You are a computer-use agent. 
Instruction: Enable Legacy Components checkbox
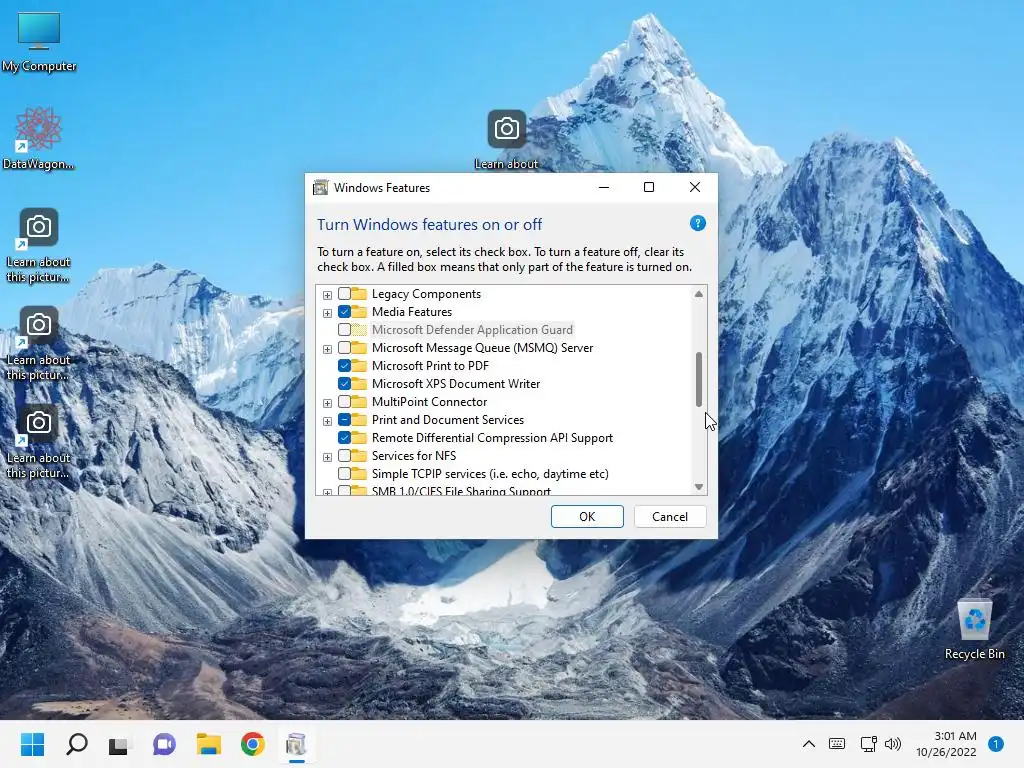[x=344, y=294]
